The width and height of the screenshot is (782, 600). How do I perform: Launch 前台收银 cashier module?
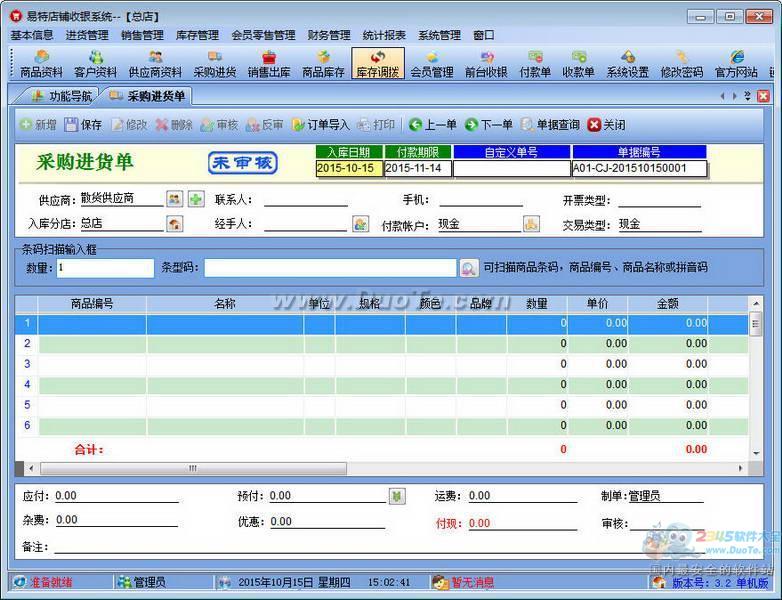486,64
